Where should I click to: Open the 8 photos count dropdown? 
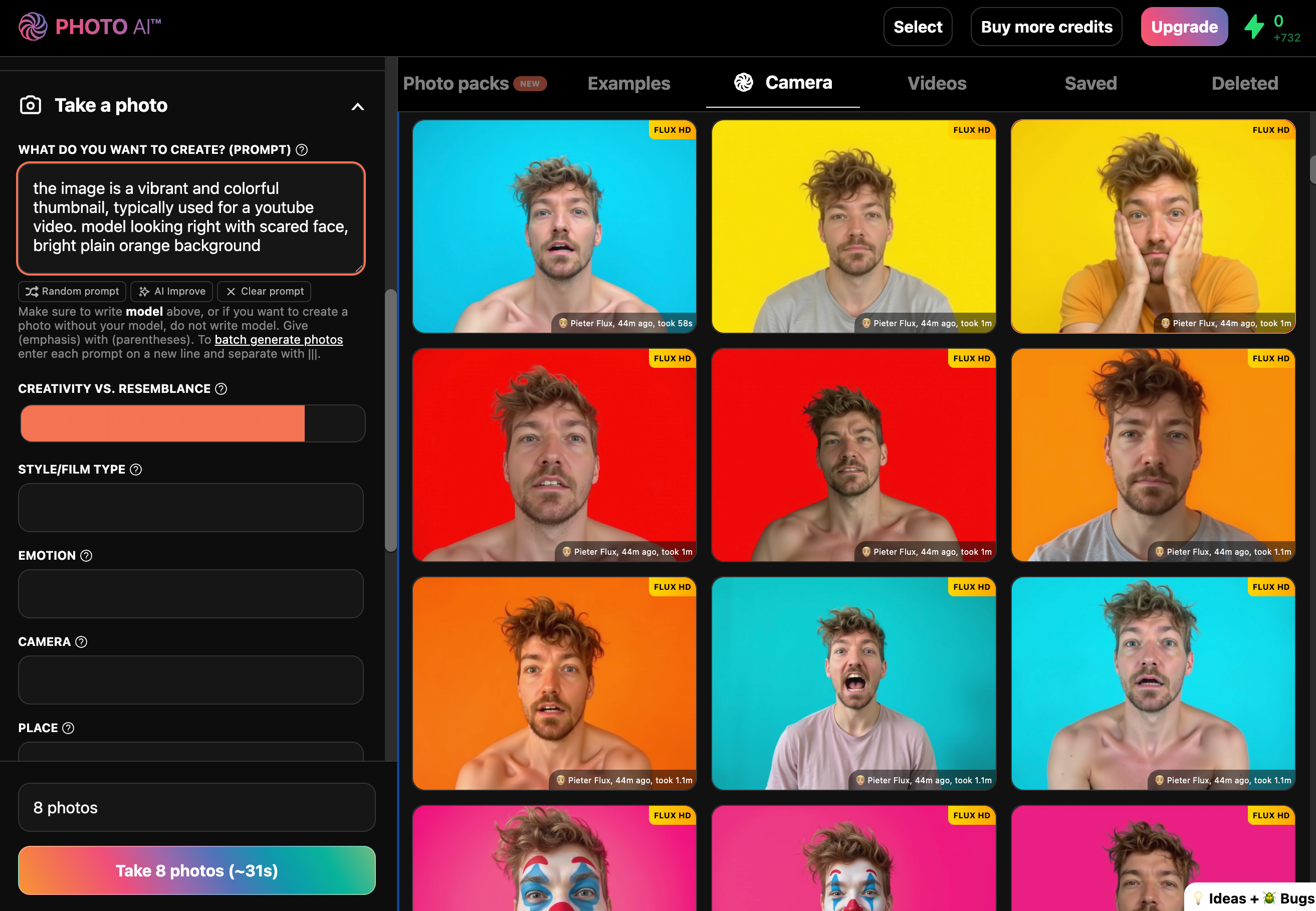tap(196, 807)
